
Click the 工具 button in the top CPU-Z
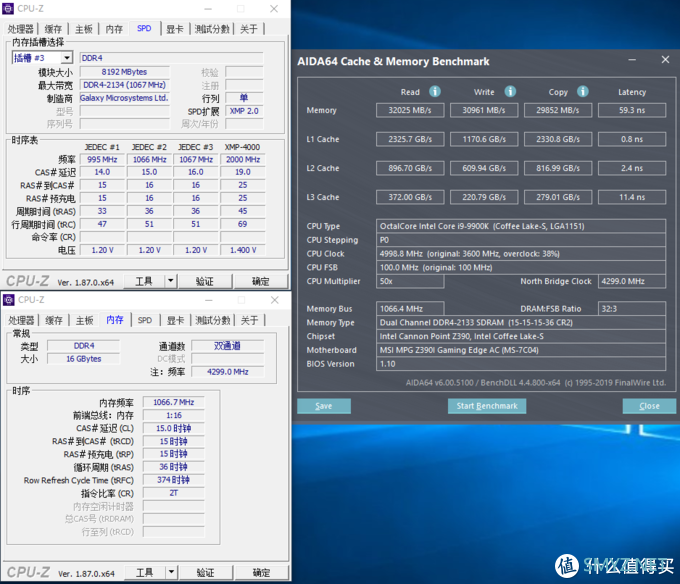pyautogui.click(x=144, y=281)
